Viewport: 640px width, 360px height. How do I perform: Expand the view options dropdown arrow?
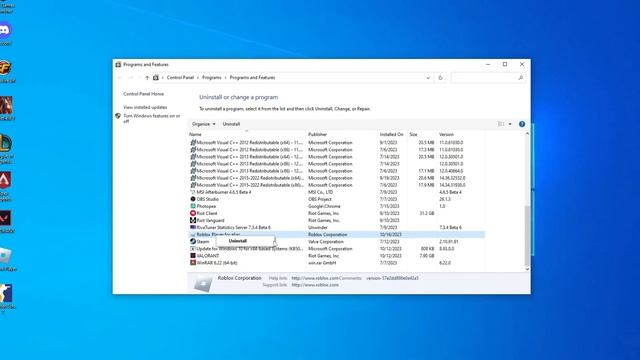[x=510, y=124]
